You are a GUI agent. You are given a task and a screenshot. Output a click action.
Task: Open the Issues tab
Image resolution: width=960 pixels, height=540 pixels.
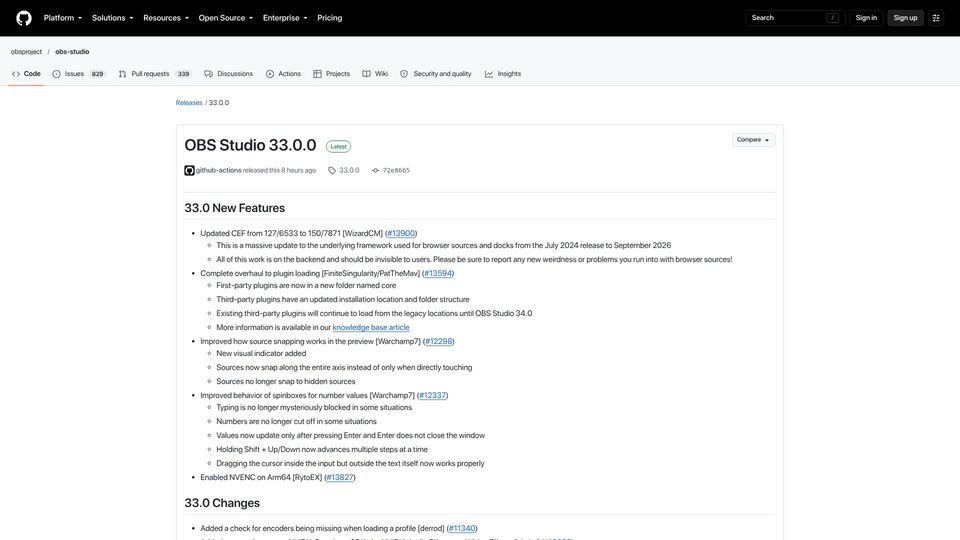tap(78, 73)
